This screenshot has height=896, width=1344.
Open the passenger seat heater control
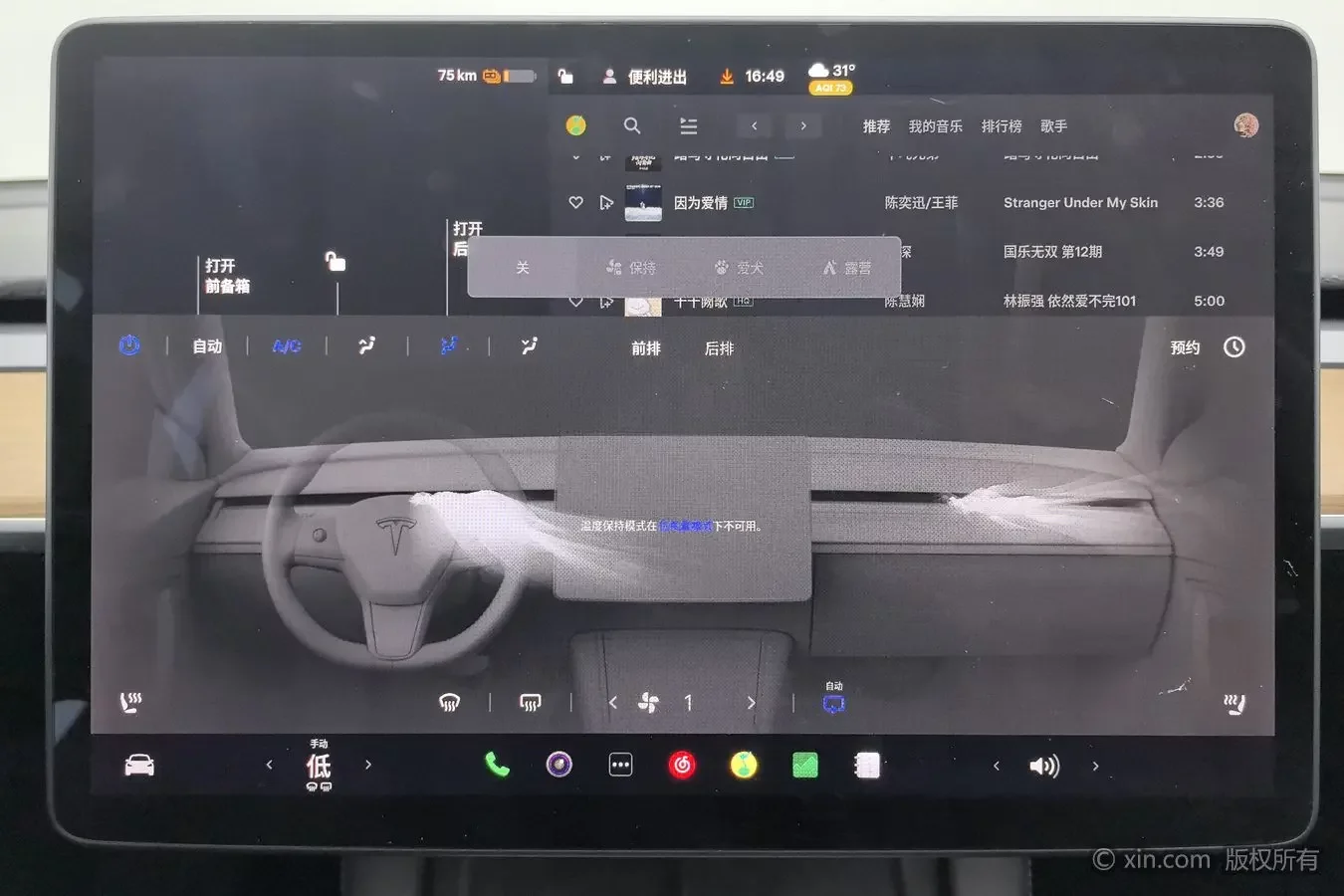[x=1234, y=704]
